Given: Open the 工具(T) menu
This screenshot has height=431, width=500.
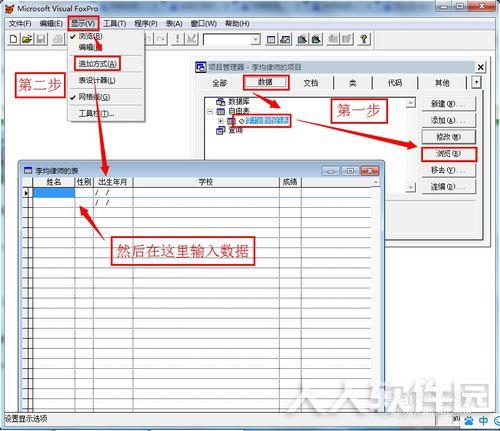Looking at the screenshot, I should click(x=115, y=24).
